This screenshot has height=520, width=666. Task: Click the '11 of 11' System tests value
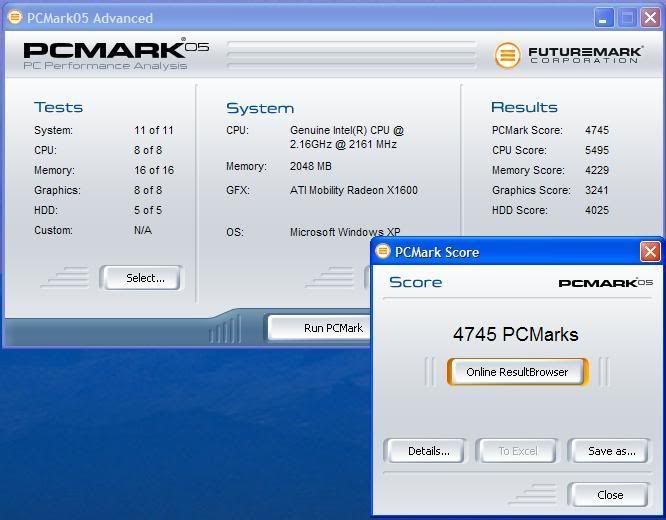tap(154, 130)
